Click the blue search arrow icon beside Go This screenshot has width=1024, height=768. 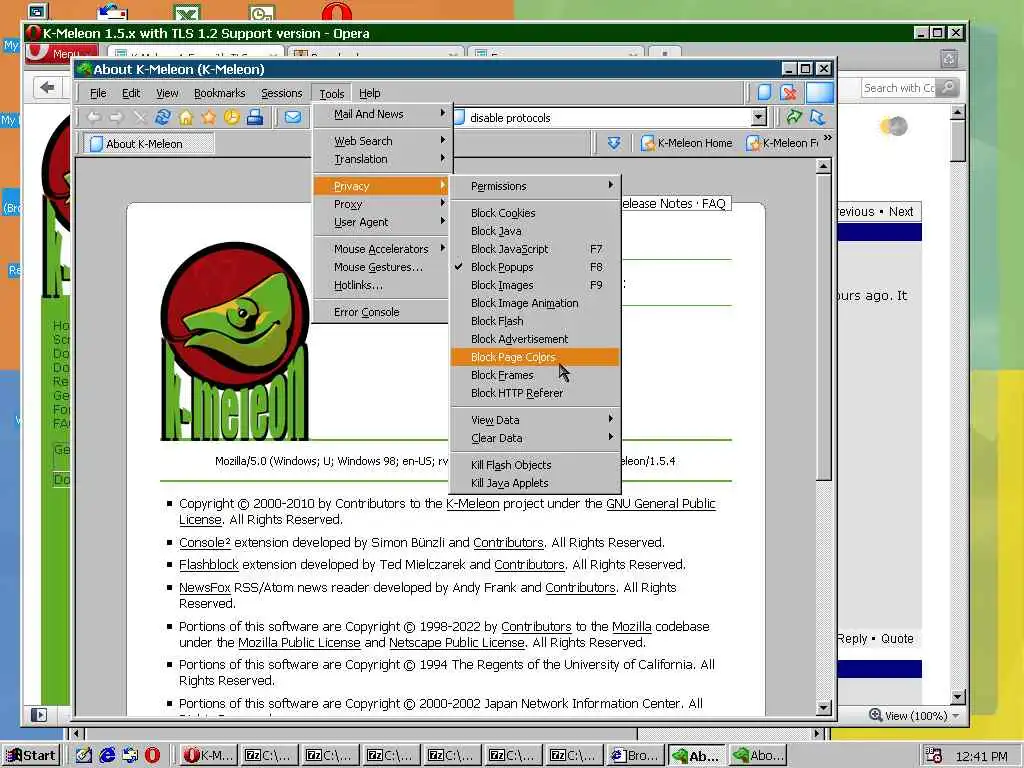(x=817, y=117)
